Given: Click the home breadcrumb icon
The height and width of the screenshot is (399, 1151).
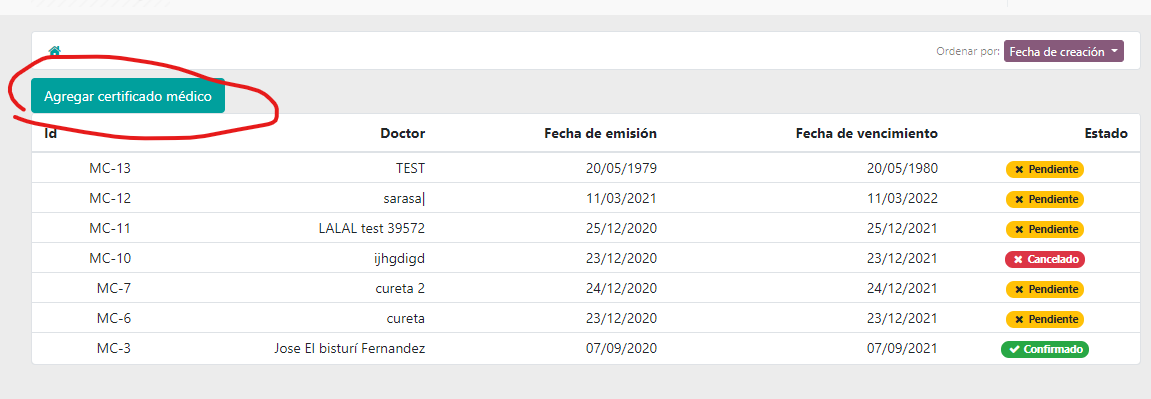Looking at the screenshot, I should [54, 51].
